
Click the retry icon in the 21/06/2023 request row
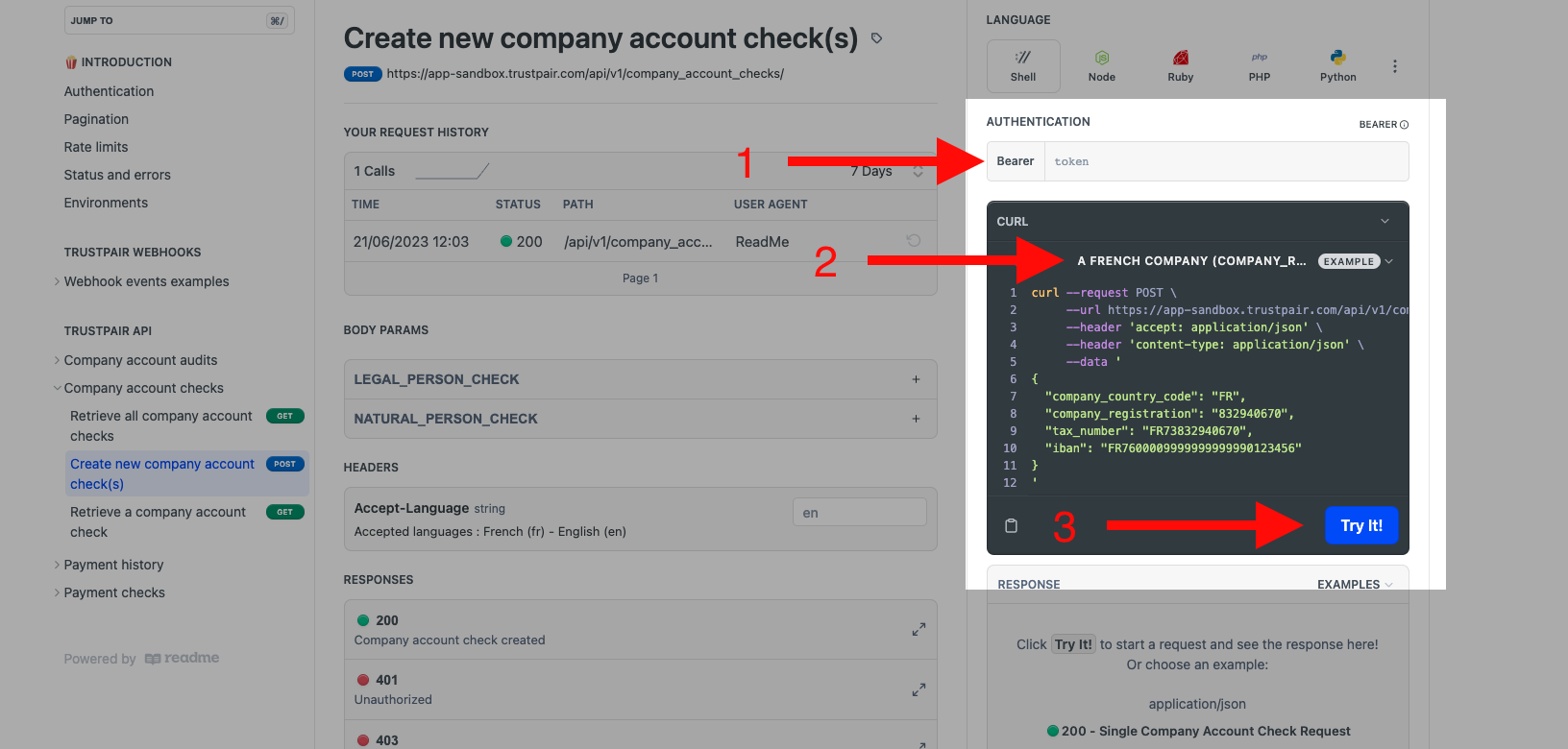[x=914, y=241]
